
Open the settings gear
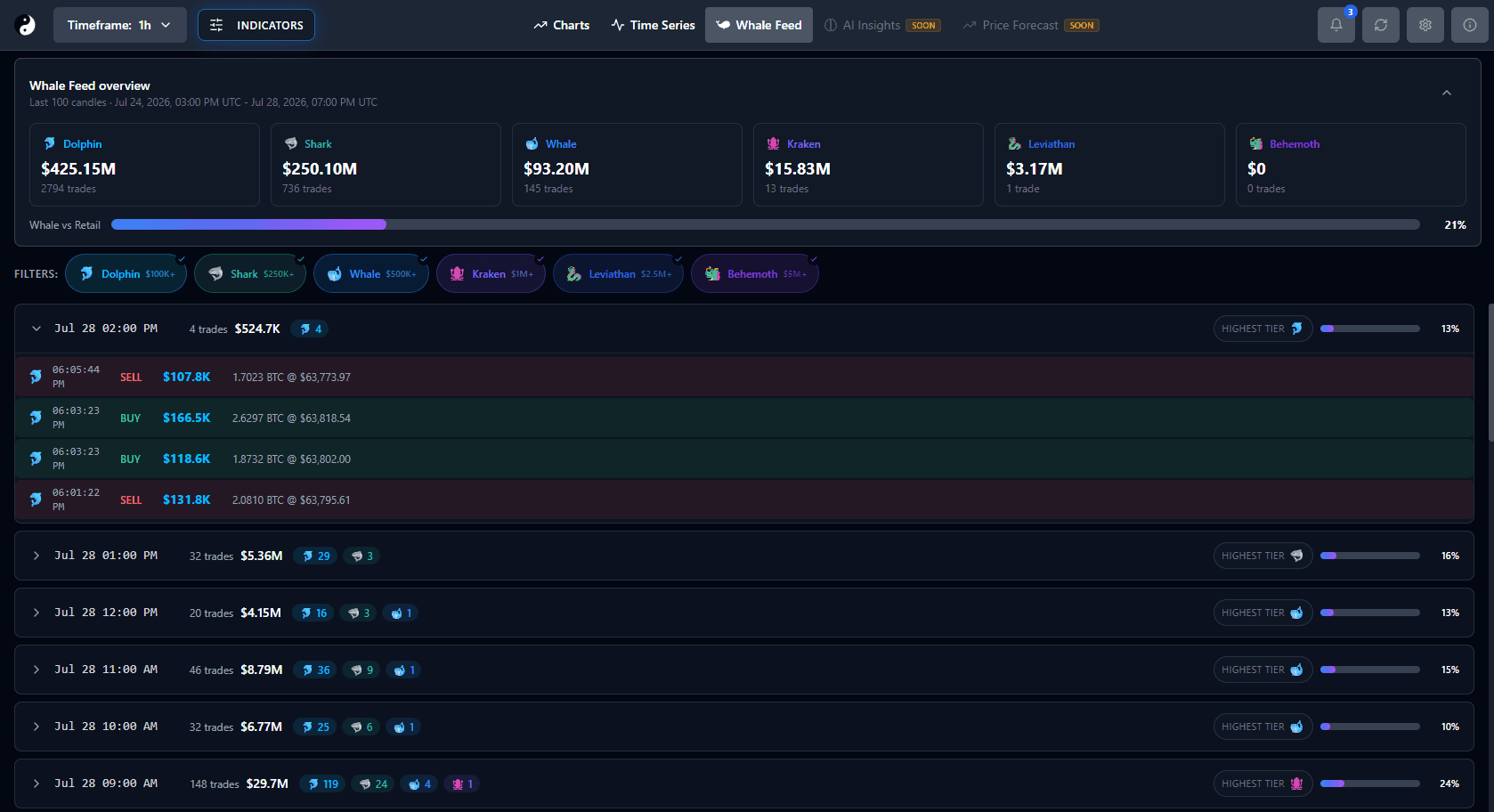tap(1425, 25)
